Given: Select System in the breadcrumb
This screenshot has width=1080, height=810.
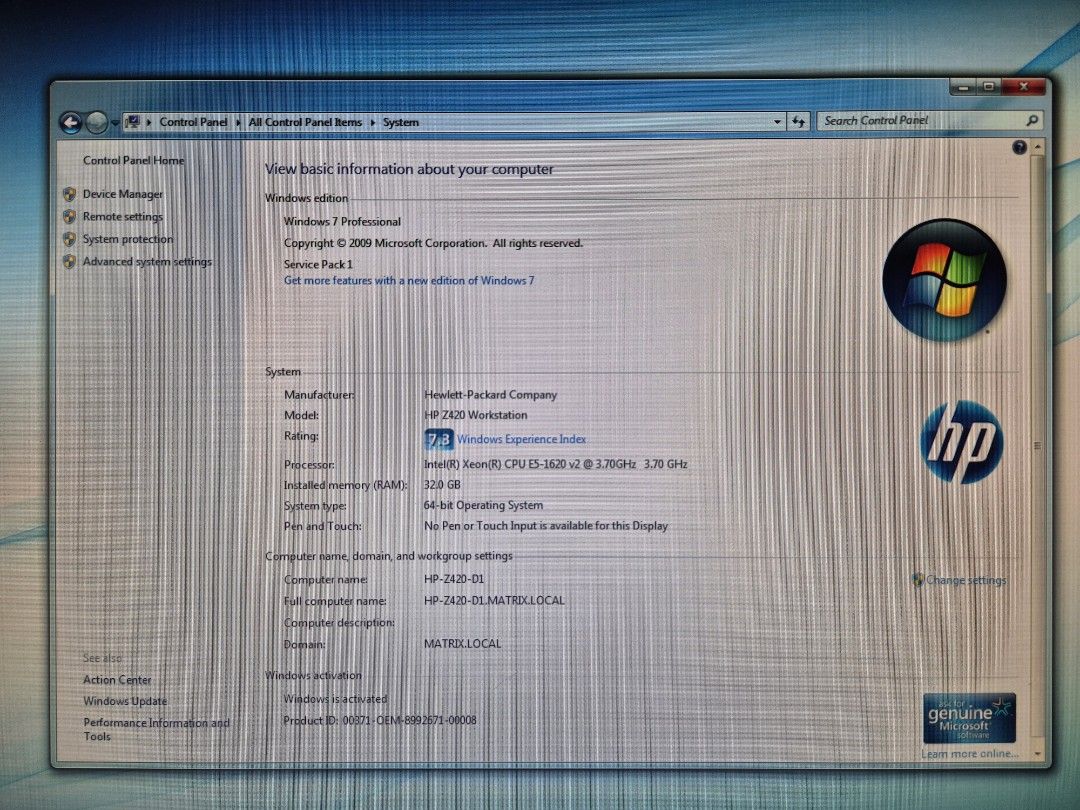Looking at the screenshot, I should coord(401,122).
